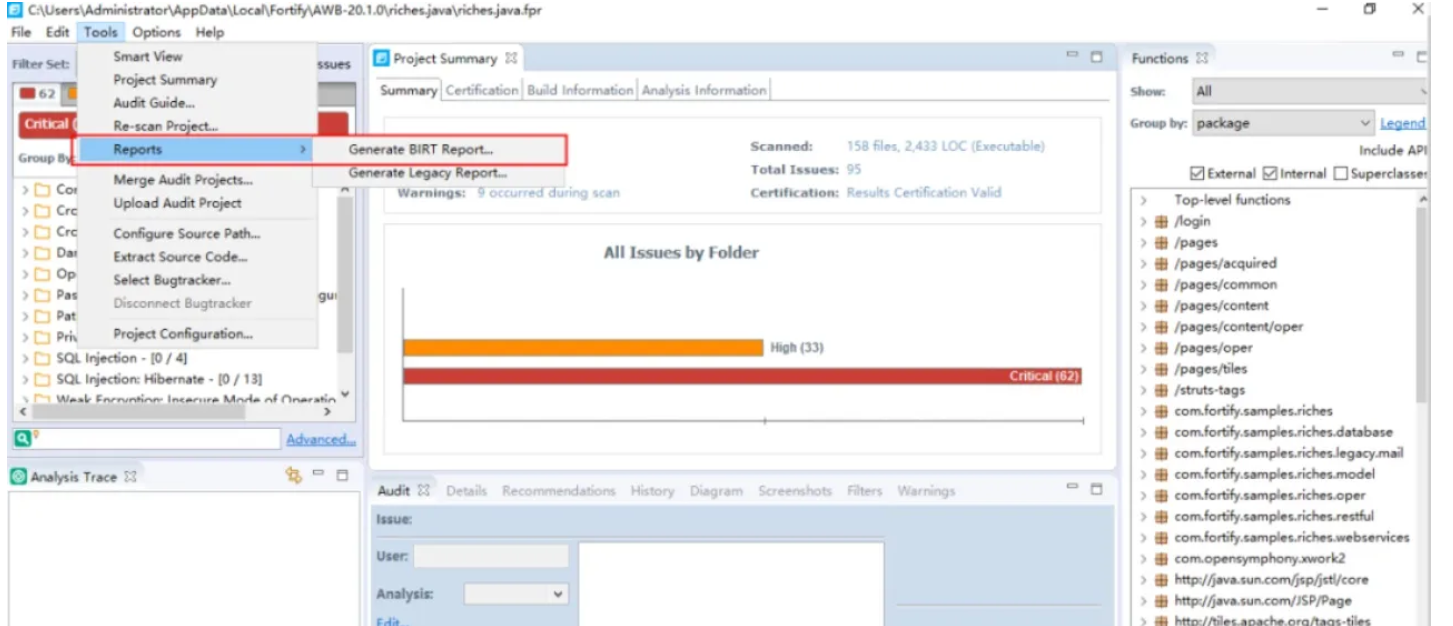Image resolution: width=1453 pixels, height=626 pixels.
Task: Click the Analysis Trace toolbar tree icon
Action: [293, 476]
